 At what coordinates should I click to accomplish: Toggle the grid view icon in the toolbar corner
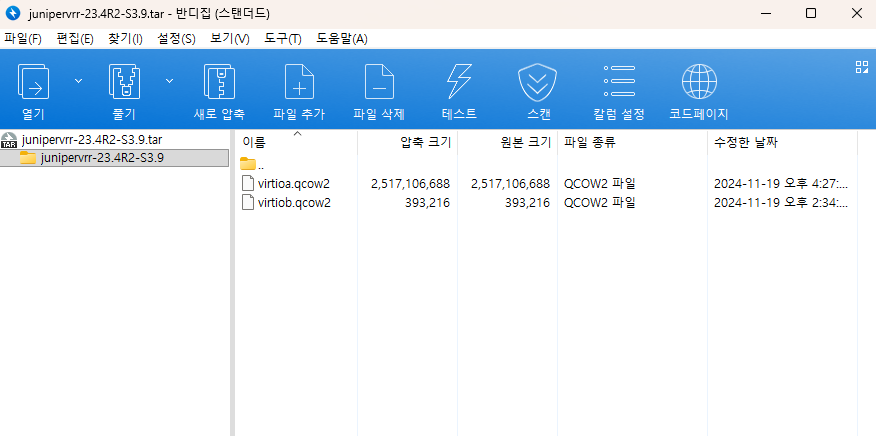(861, 67)
